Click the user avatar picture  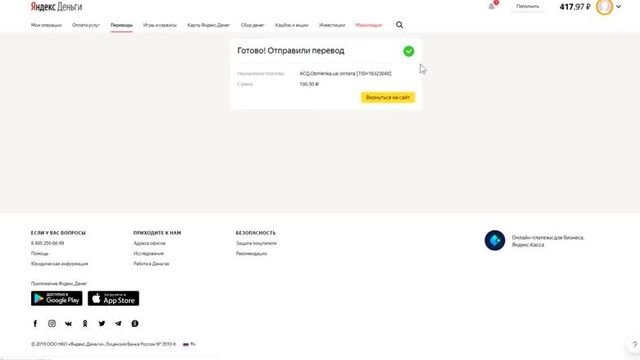pyautogui.click(x=604, y=7)
